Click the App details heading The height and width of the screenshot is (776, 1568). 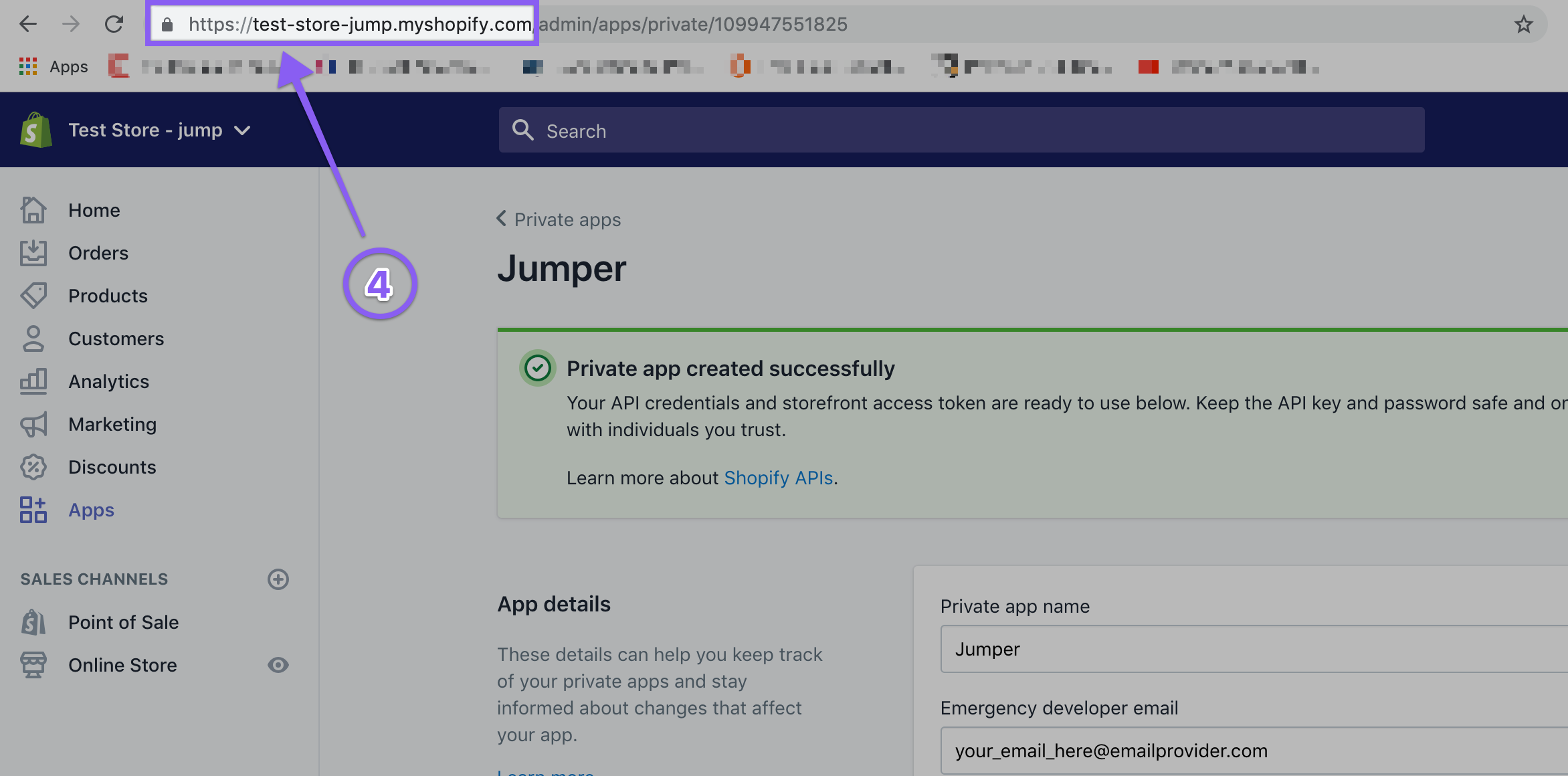[554, 604]
